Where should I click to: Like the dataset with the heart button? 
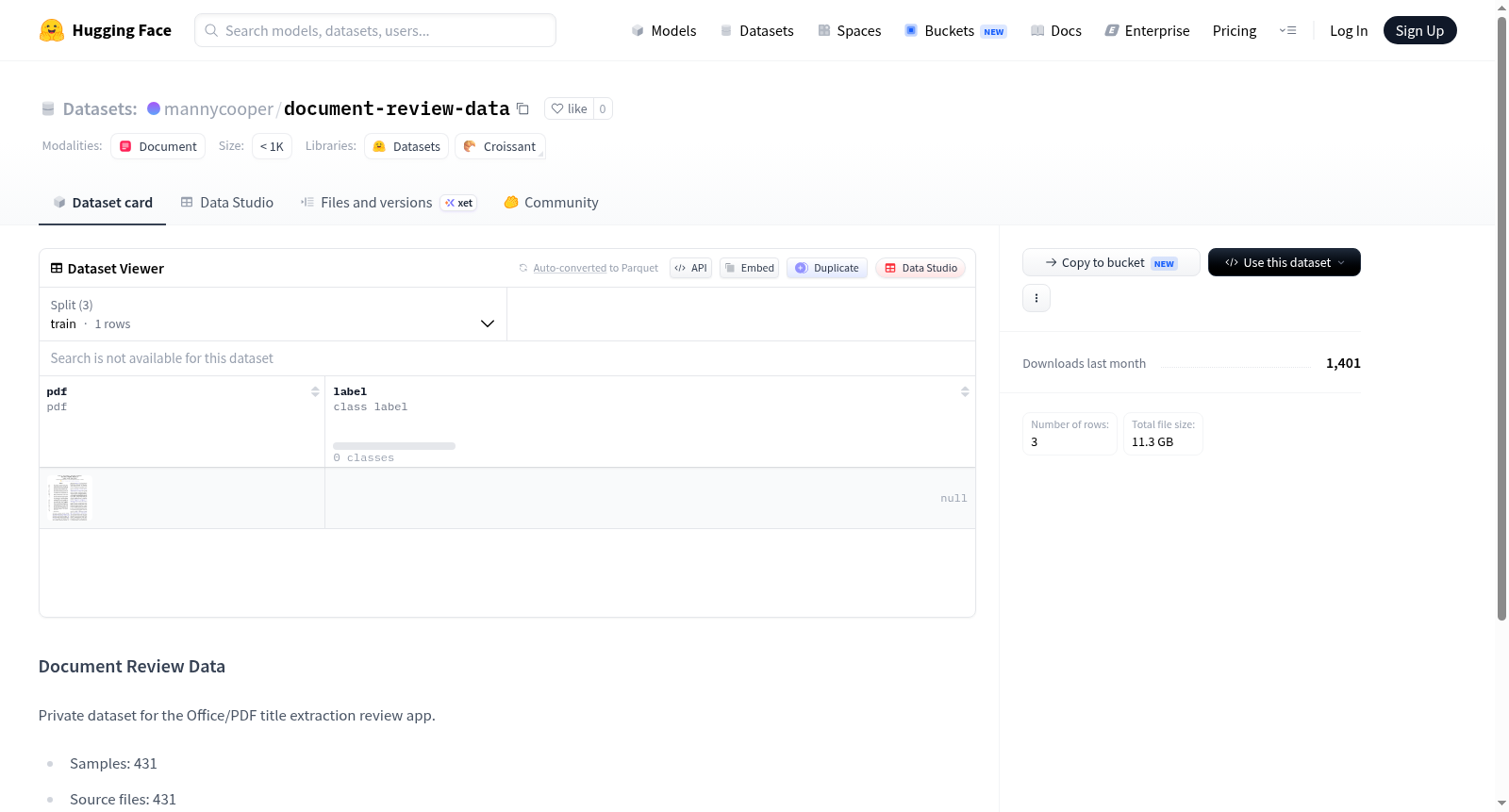click(569, 108)
